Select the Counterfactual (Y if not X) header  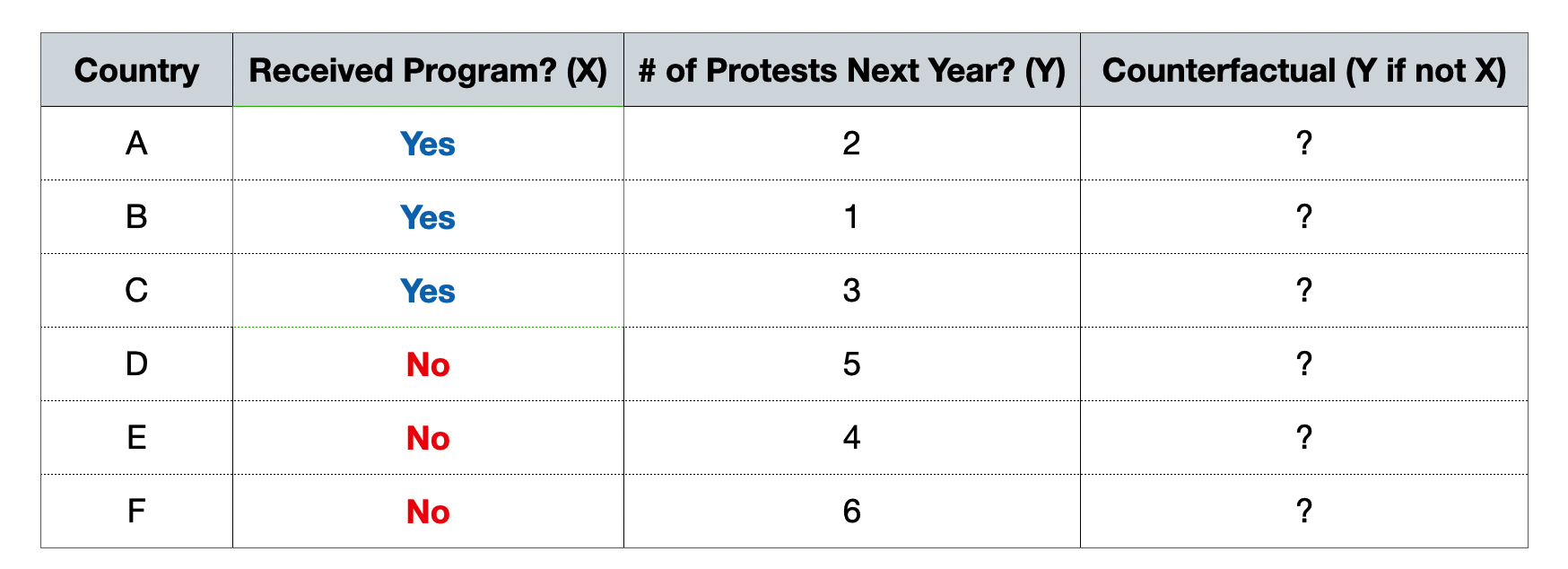1303,70
